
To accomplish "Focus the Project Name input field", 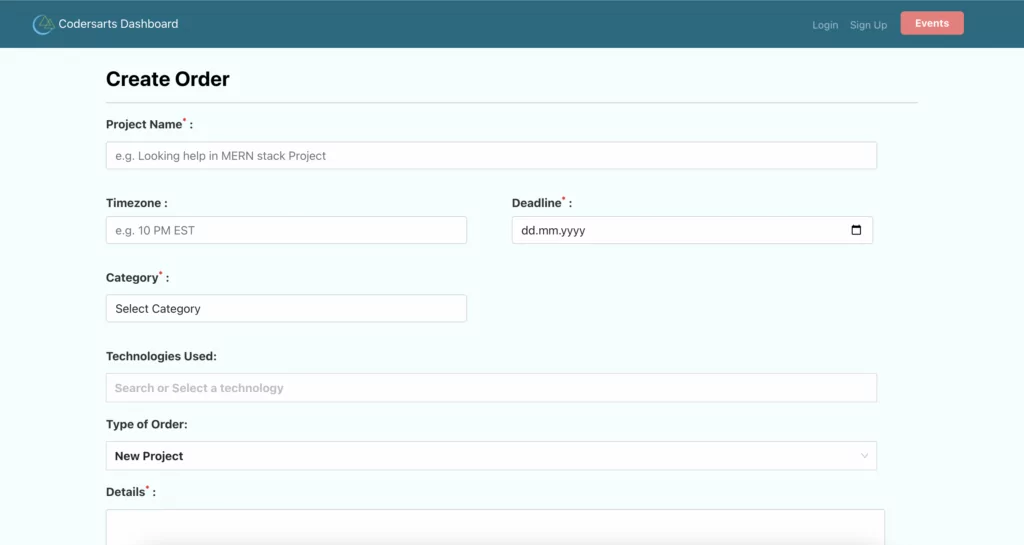I will 491,155.
